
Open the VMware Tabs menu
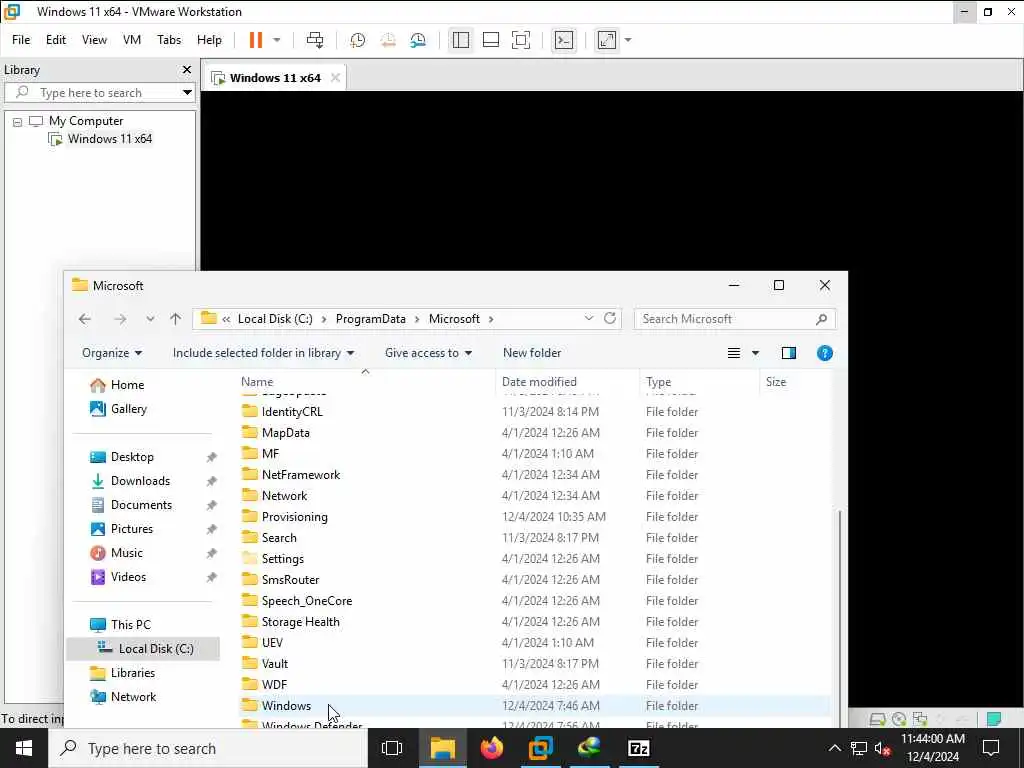(168, 40)
